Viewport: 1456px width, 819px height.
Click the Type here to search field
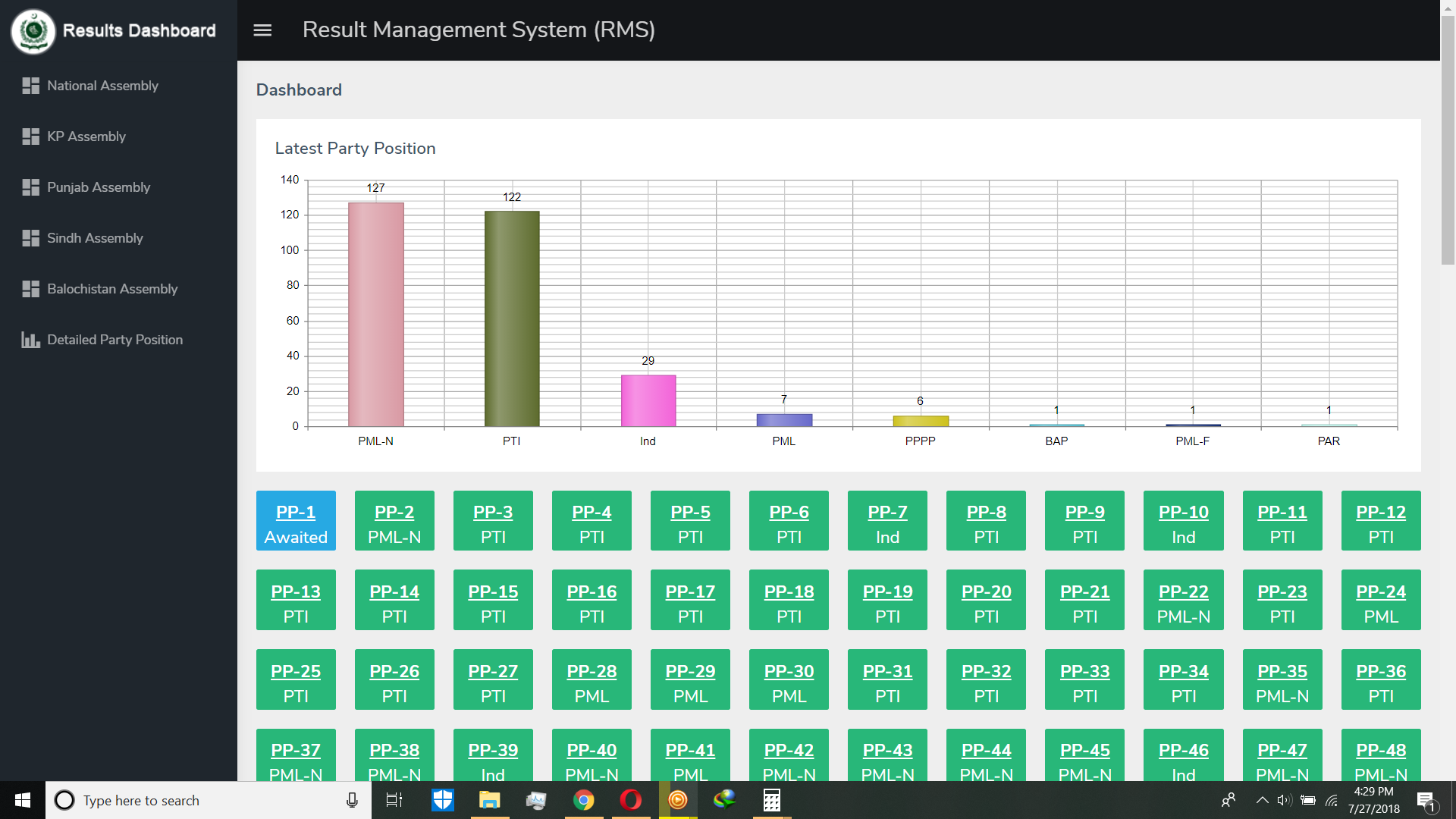tap(209, 800)
